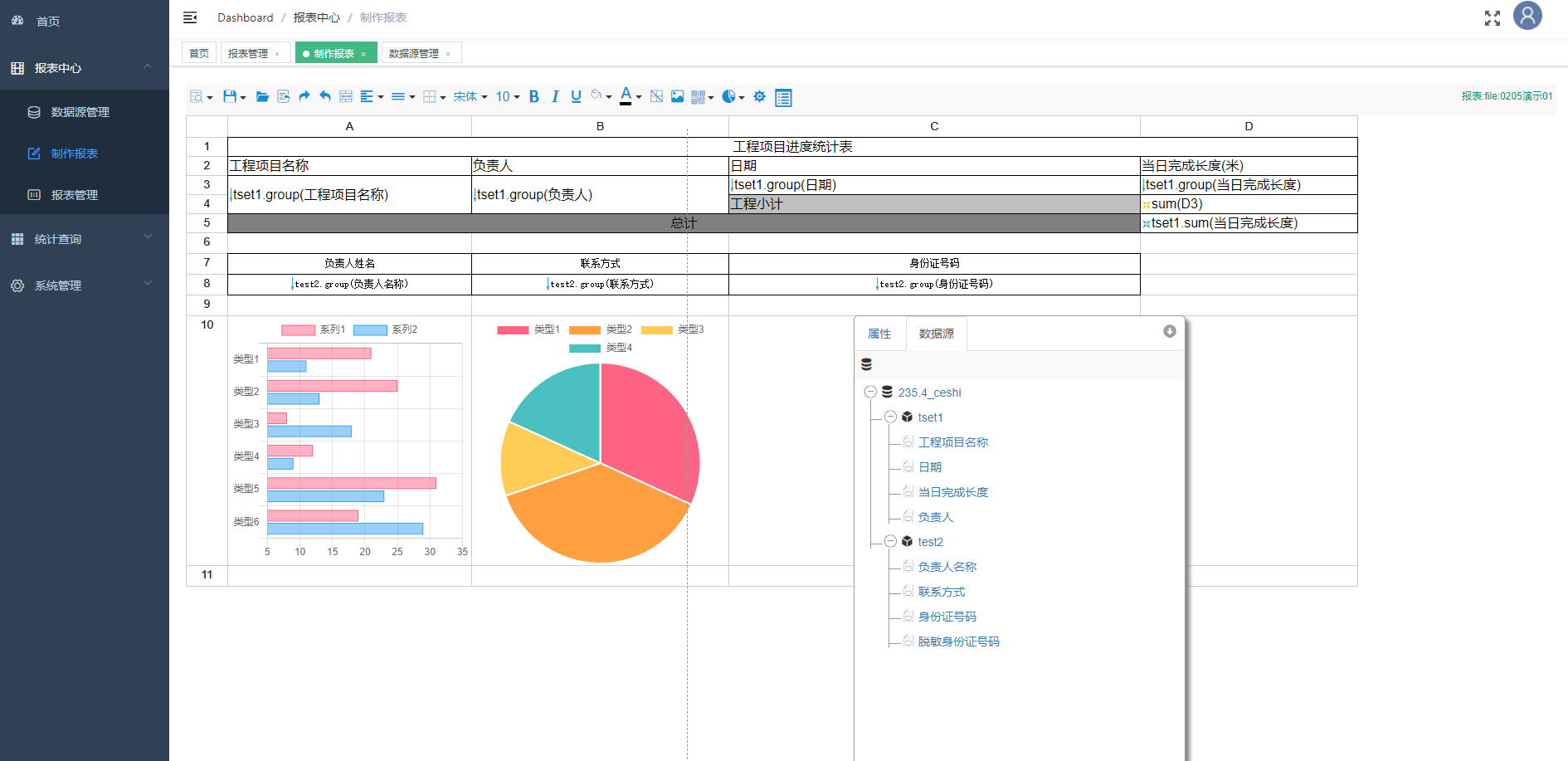The image size is (1568, 761).
Task: Click the cell border icon
Action: click(x=430, y=97)
